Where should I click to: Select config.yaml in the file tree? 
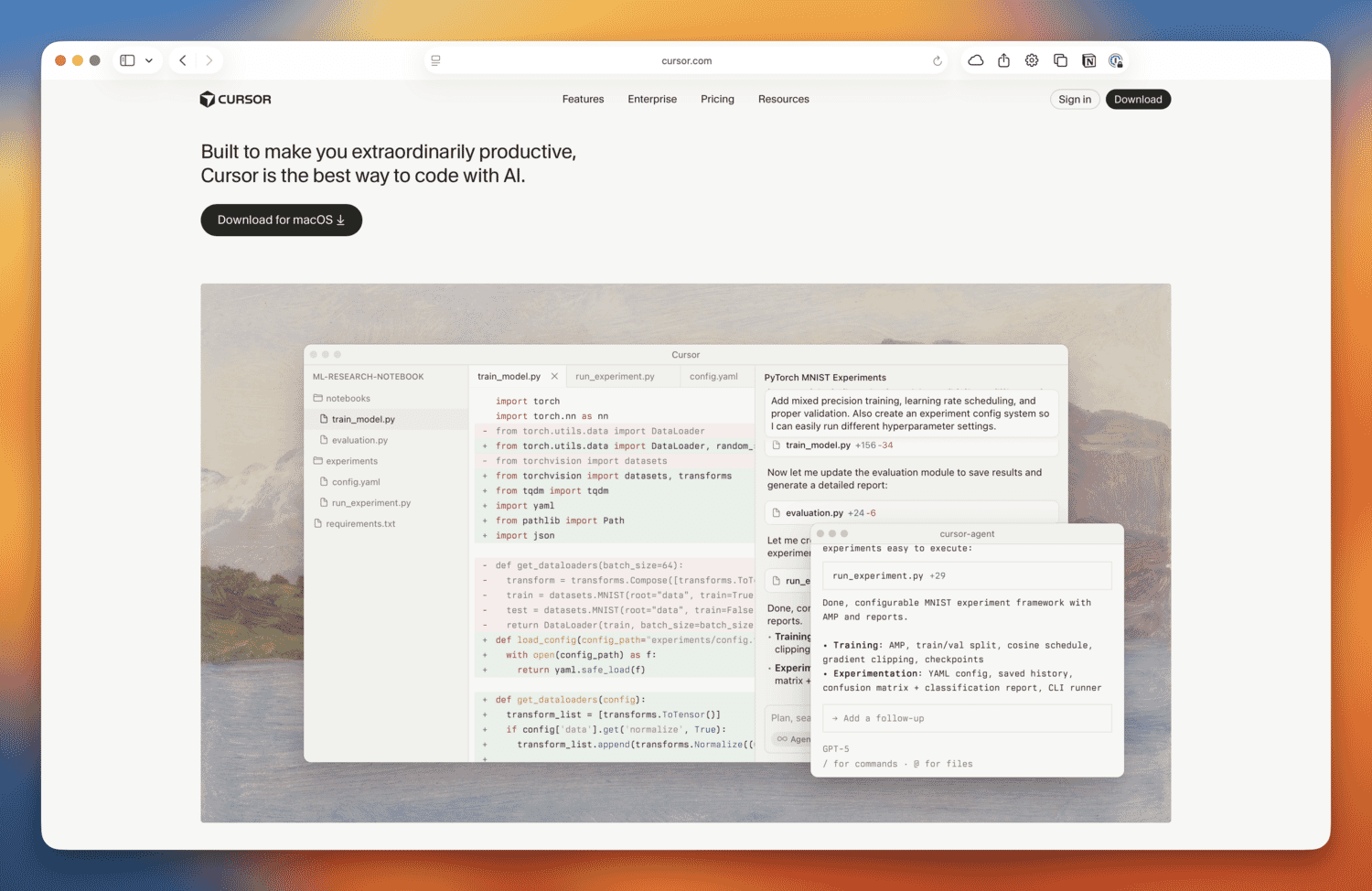click(349, 482)
